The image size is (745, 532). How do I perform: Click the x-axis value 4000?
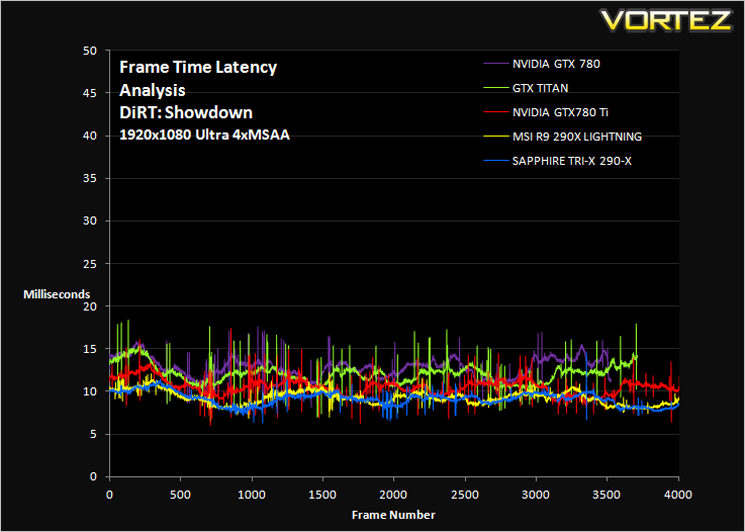tap(678, 495)
